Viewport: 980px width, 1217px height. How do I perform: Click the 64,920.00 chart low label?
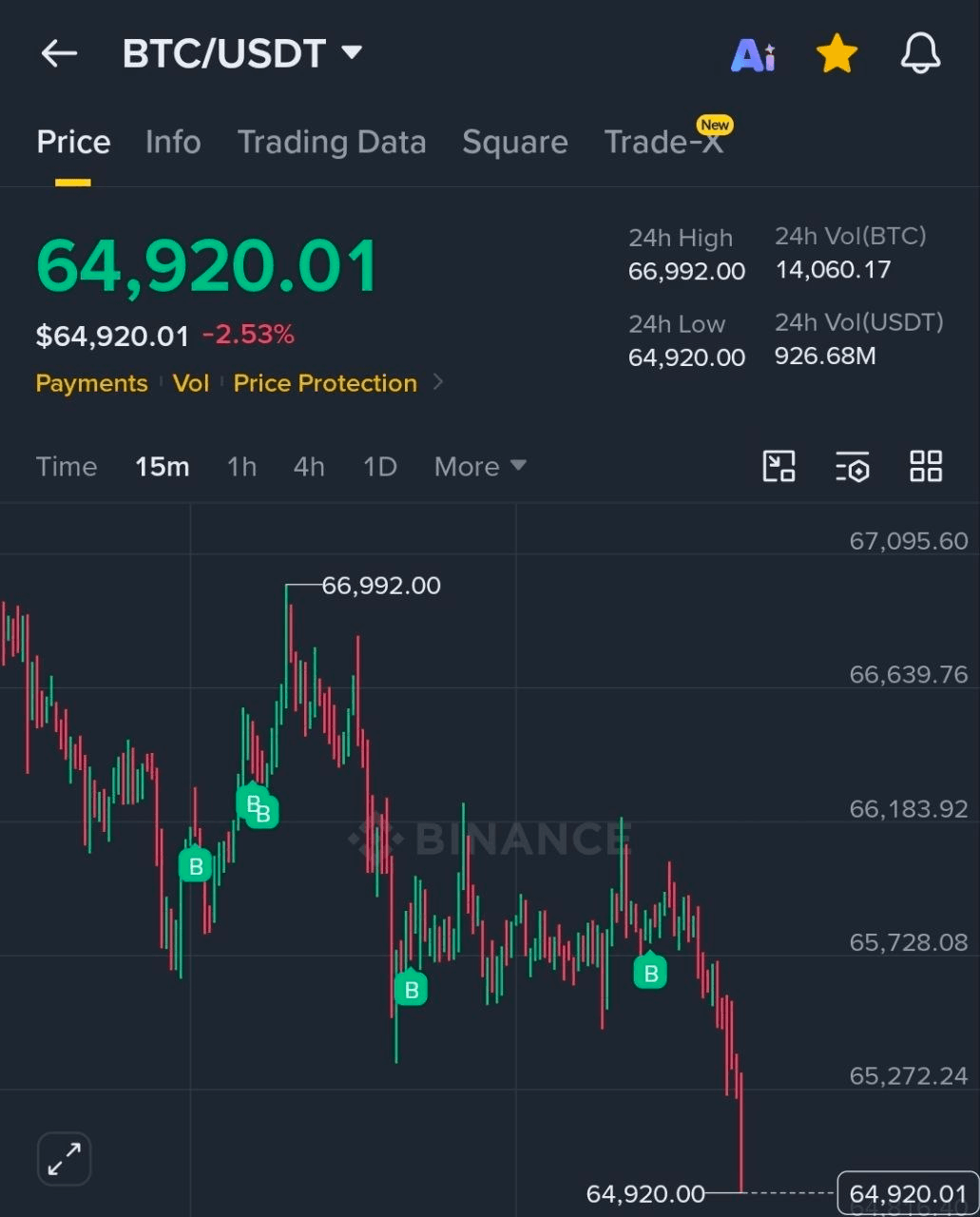[645, 1194]
